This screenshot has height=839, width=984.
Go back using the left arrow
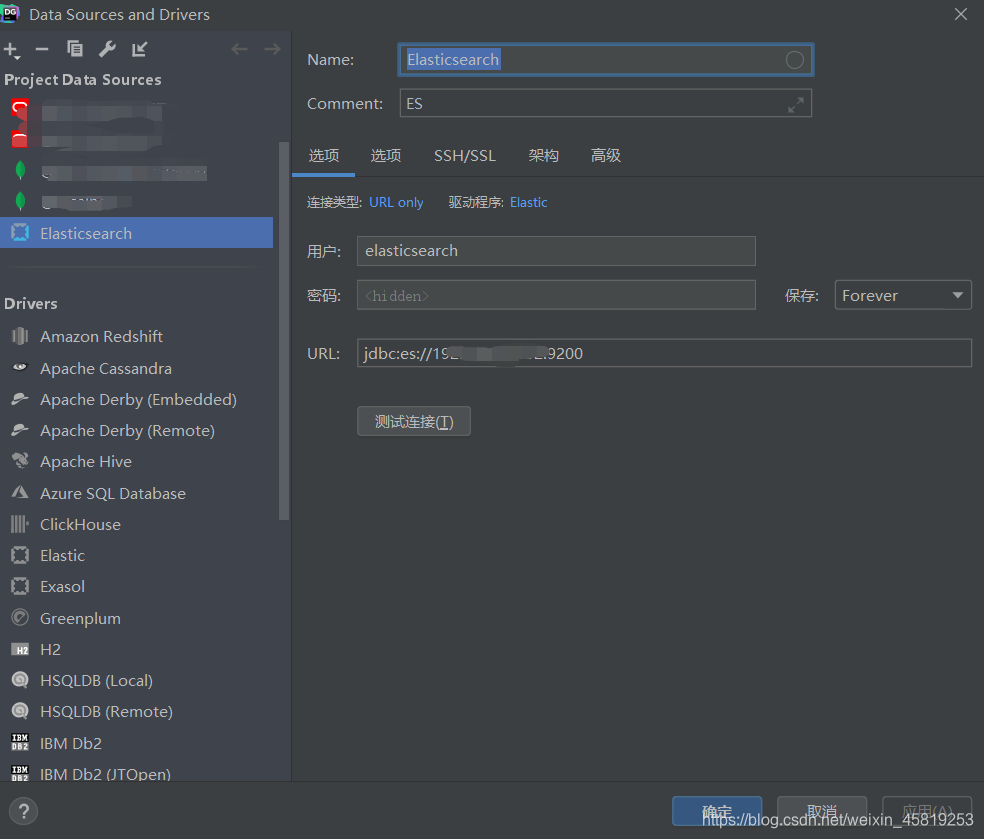click(x=239, y=49)
